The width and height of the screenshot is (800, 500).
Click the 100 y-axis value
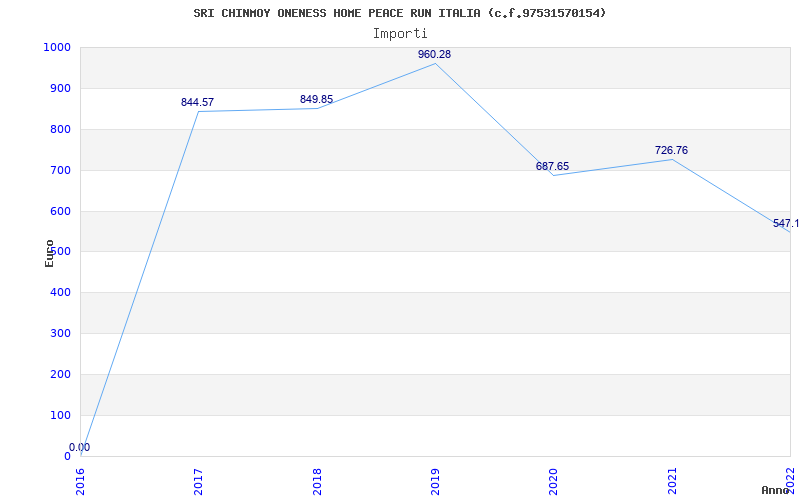click(x=61, y=415)
